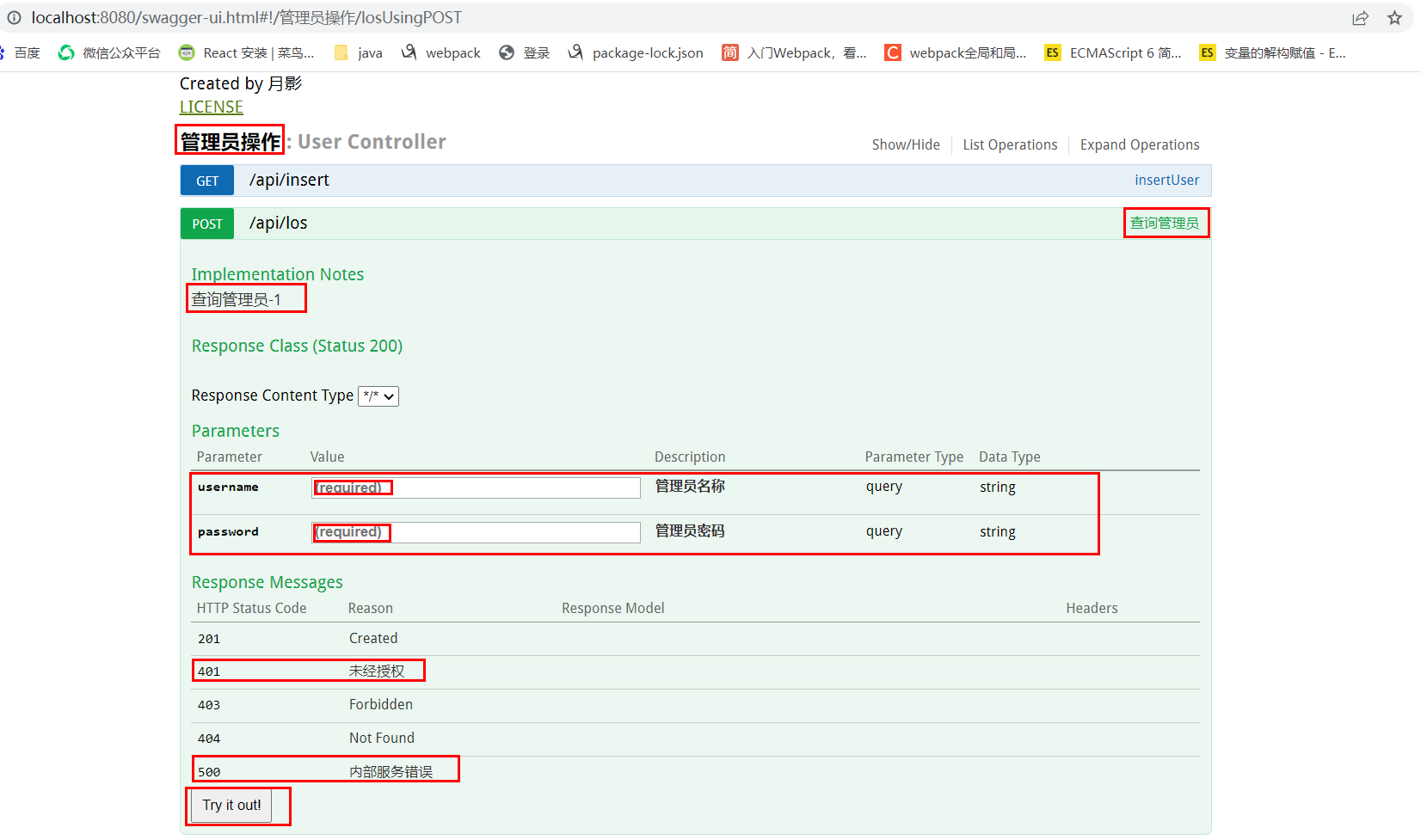1421x840 pixels.
Task: Click the site info icon in address bar
Action: click(x=14, y=18)
